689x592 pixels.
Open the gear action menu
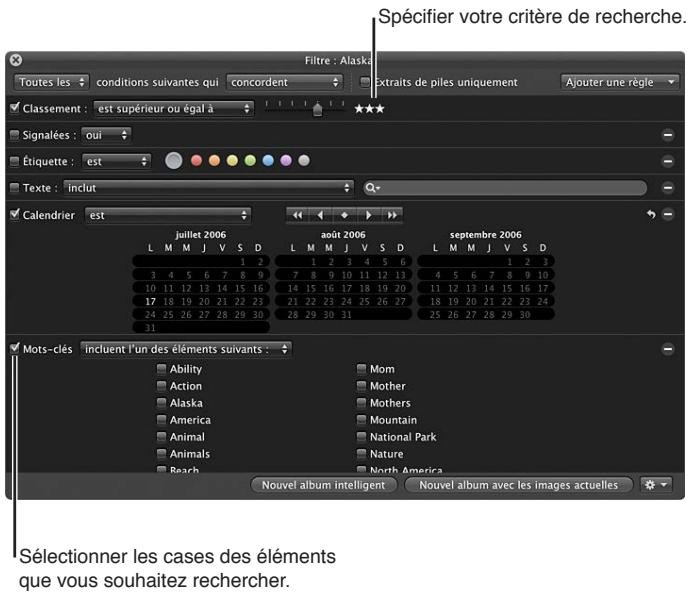(656, 485)
